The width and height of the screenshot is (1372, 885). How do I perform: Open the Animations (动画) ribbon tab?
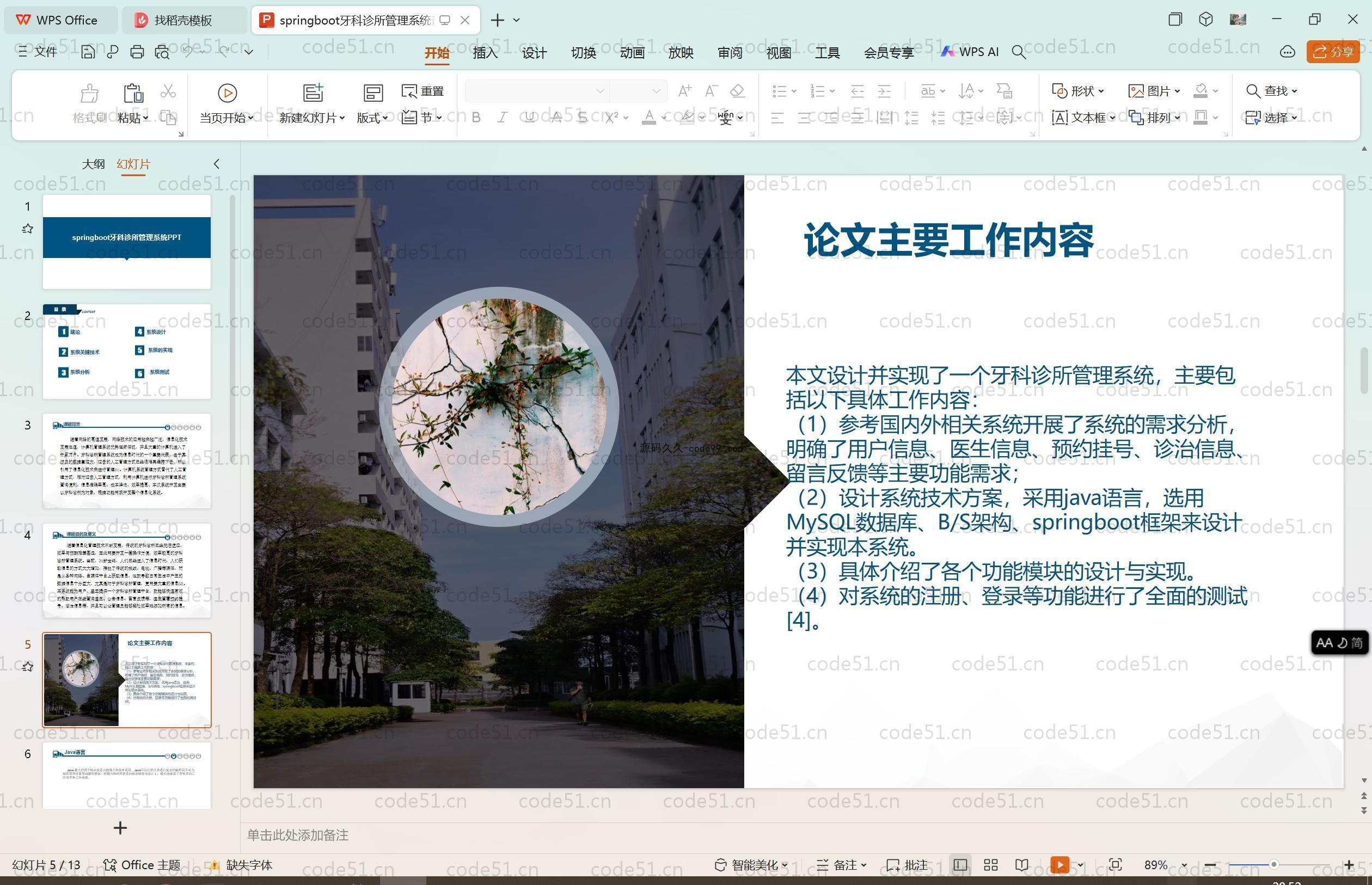pyautogui.click(x=632, y=53)
